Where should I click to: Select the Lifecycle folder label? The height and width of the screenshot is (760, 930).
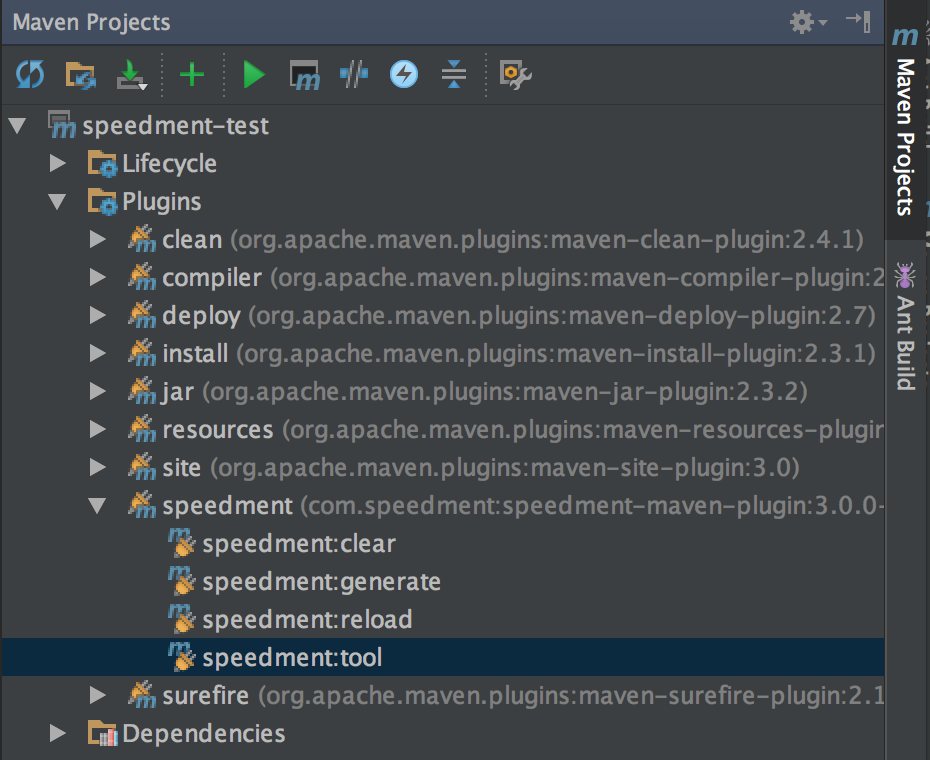click(170, 164)
